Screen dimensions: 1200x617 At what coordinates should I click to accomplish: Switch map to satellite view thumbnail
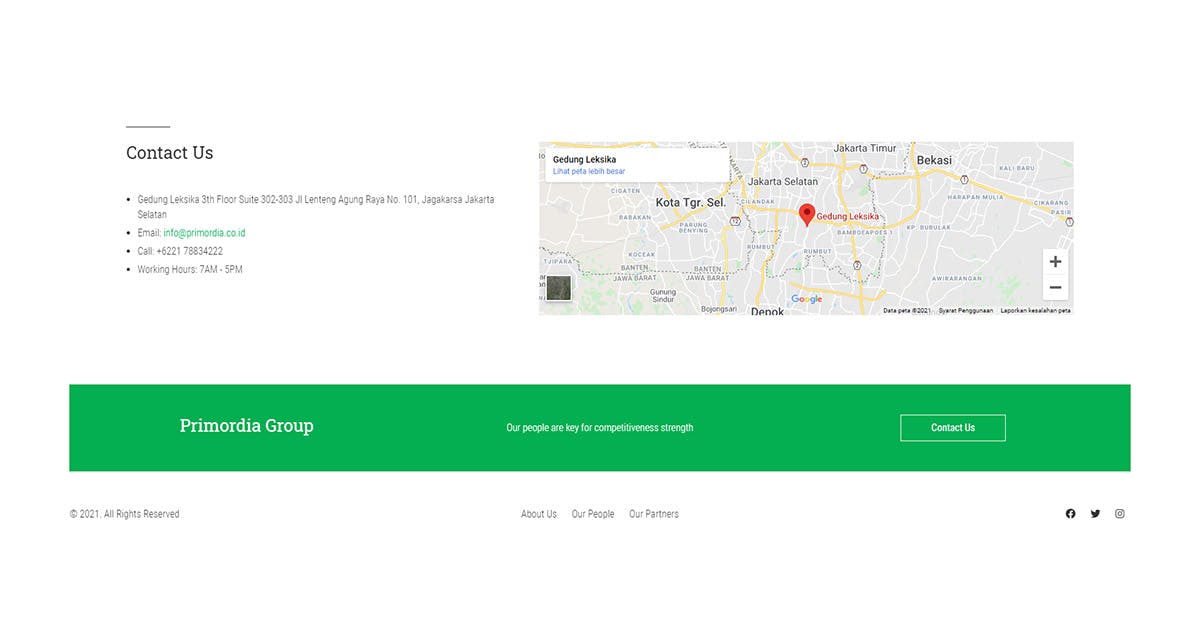[x=559, y=288]
